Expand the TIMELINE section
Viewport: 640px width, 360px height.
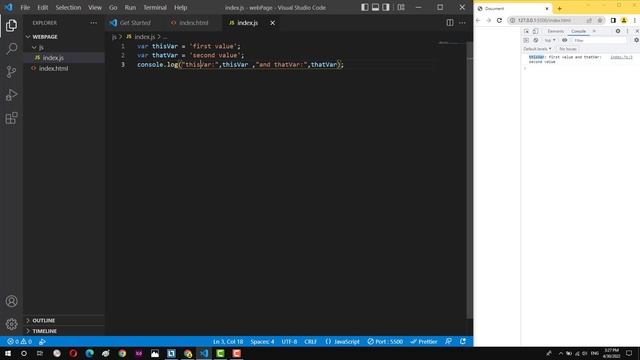click(64, 331)
